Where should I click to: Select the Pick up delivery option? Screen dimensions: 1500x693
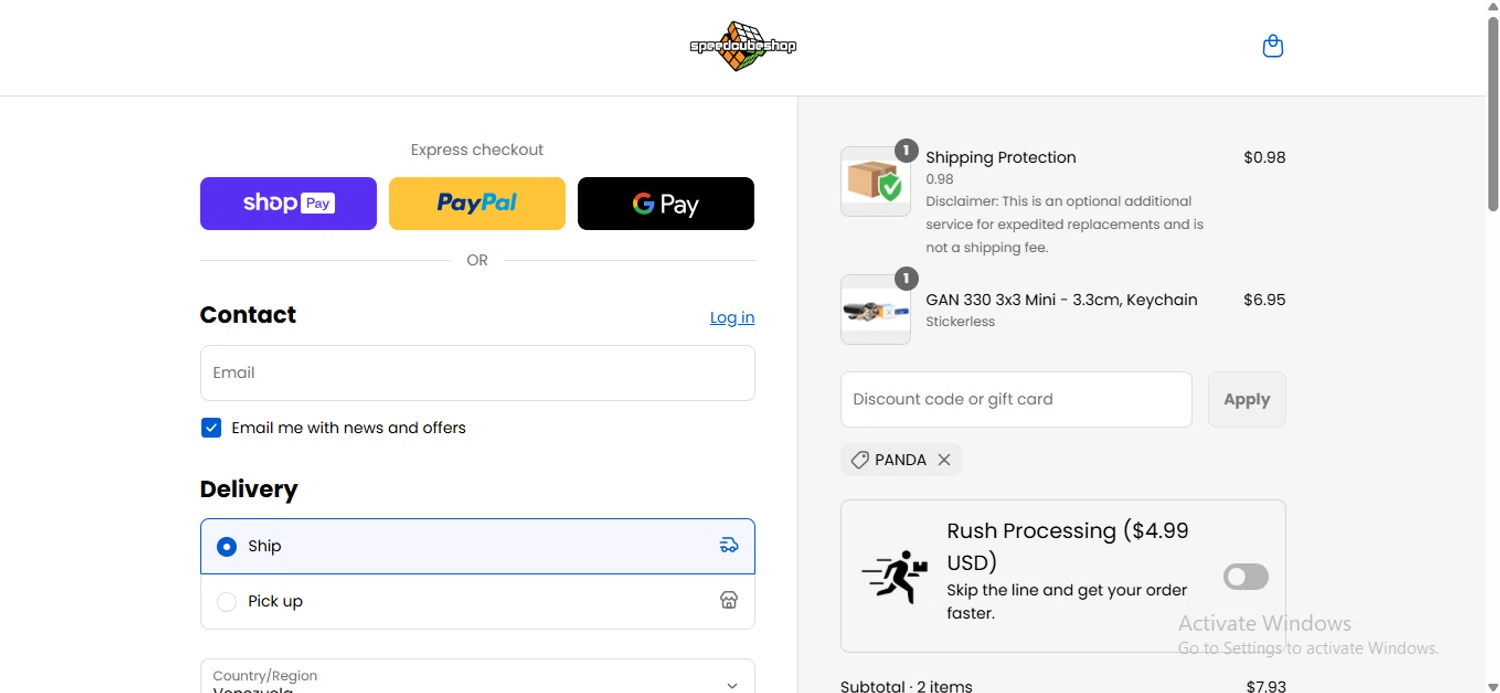click(227, 601)
